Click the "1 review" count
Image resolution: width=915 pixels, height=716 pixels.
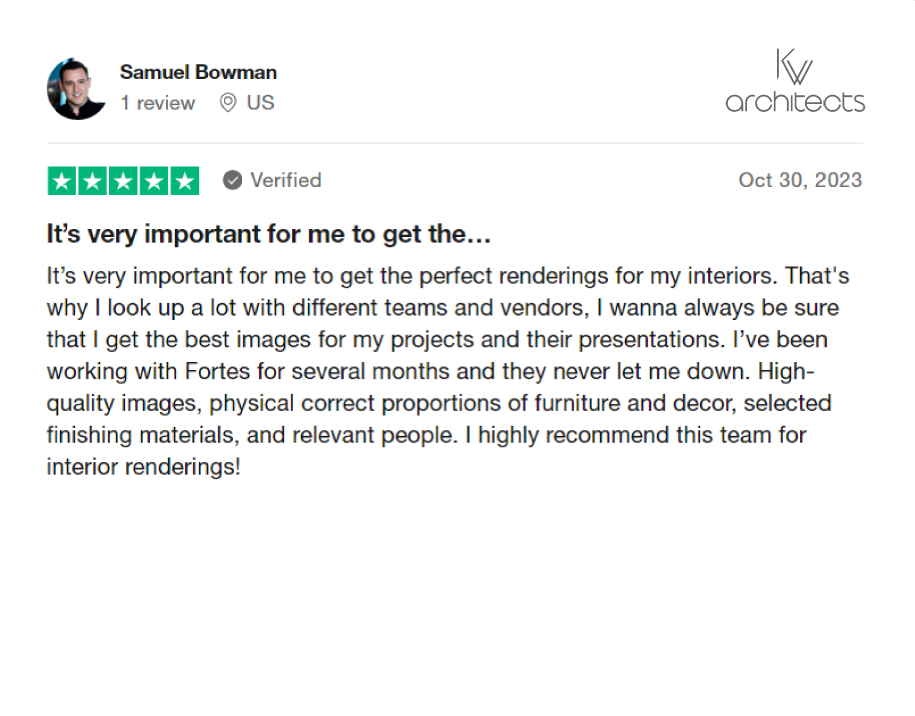tap(158, 103)
